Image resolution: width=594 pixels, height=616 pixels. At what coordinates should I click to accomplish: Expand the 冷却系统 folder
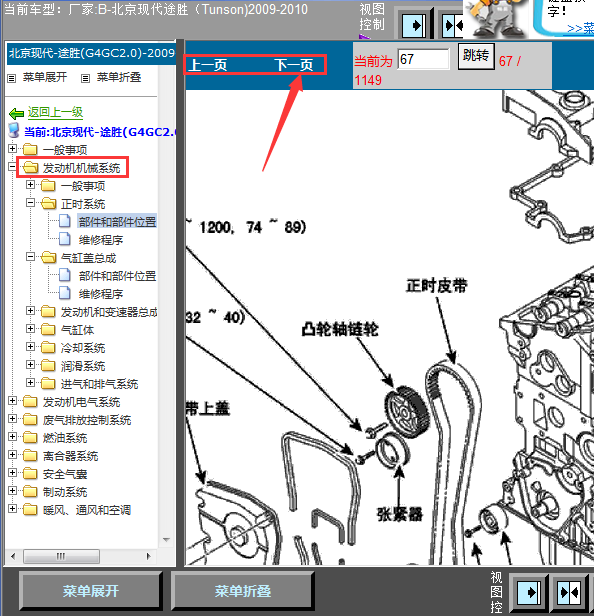(x=30, y=346)
